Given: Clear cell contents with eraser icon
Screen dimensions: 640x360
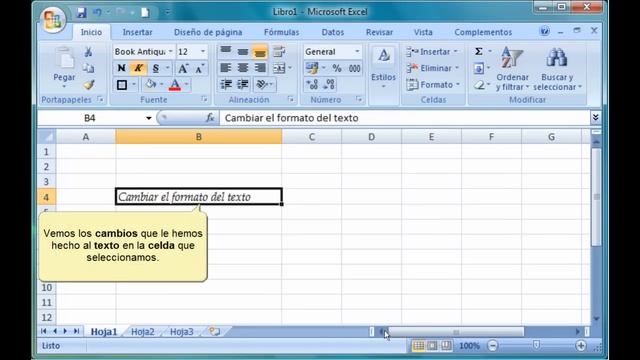Looking at the screenshot, I should pyautogui.click(x=479, y=85).
